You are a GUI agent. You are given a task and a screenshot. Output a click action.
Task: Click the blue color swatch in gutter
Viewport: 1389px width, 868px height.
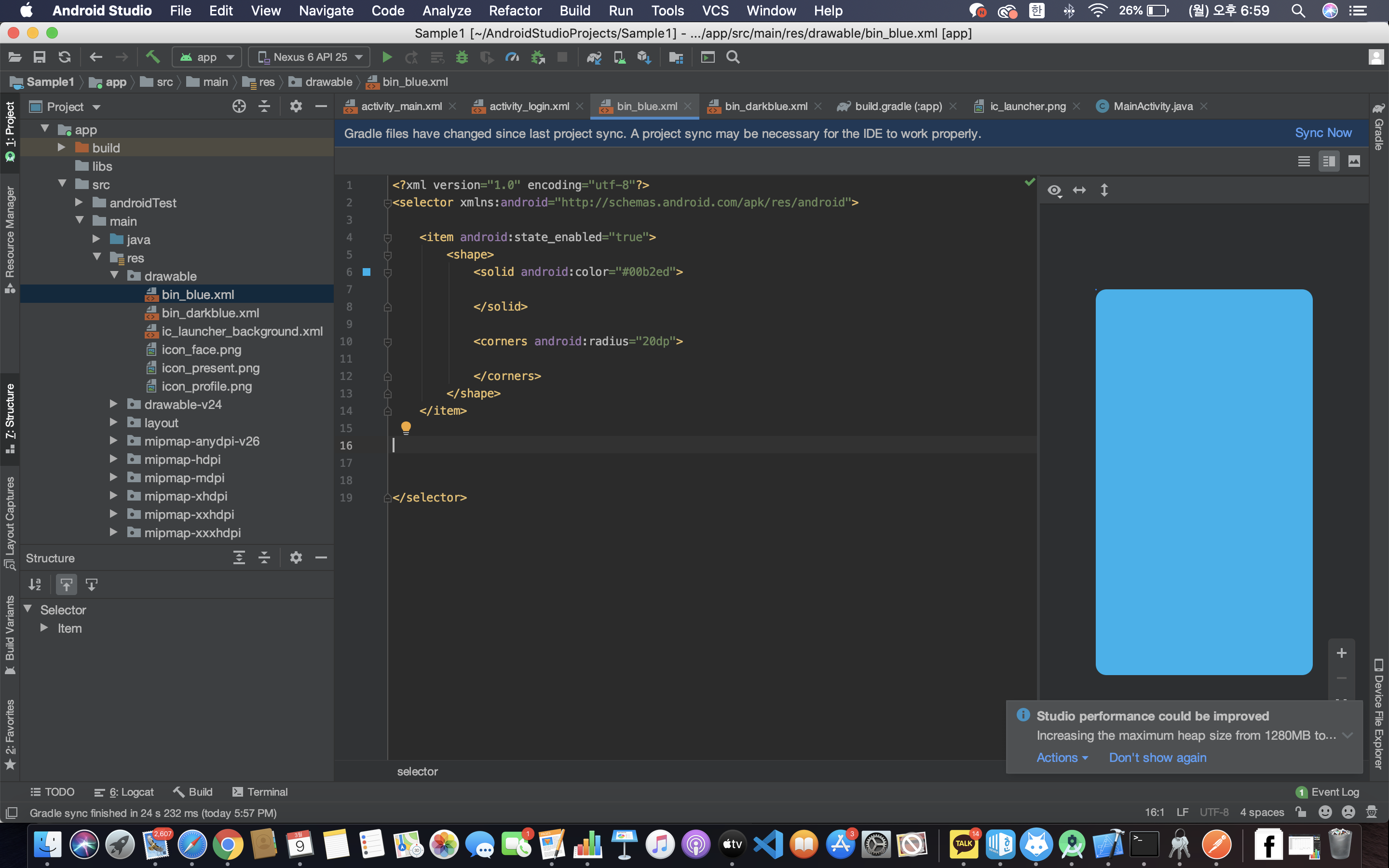pos(367,271)
